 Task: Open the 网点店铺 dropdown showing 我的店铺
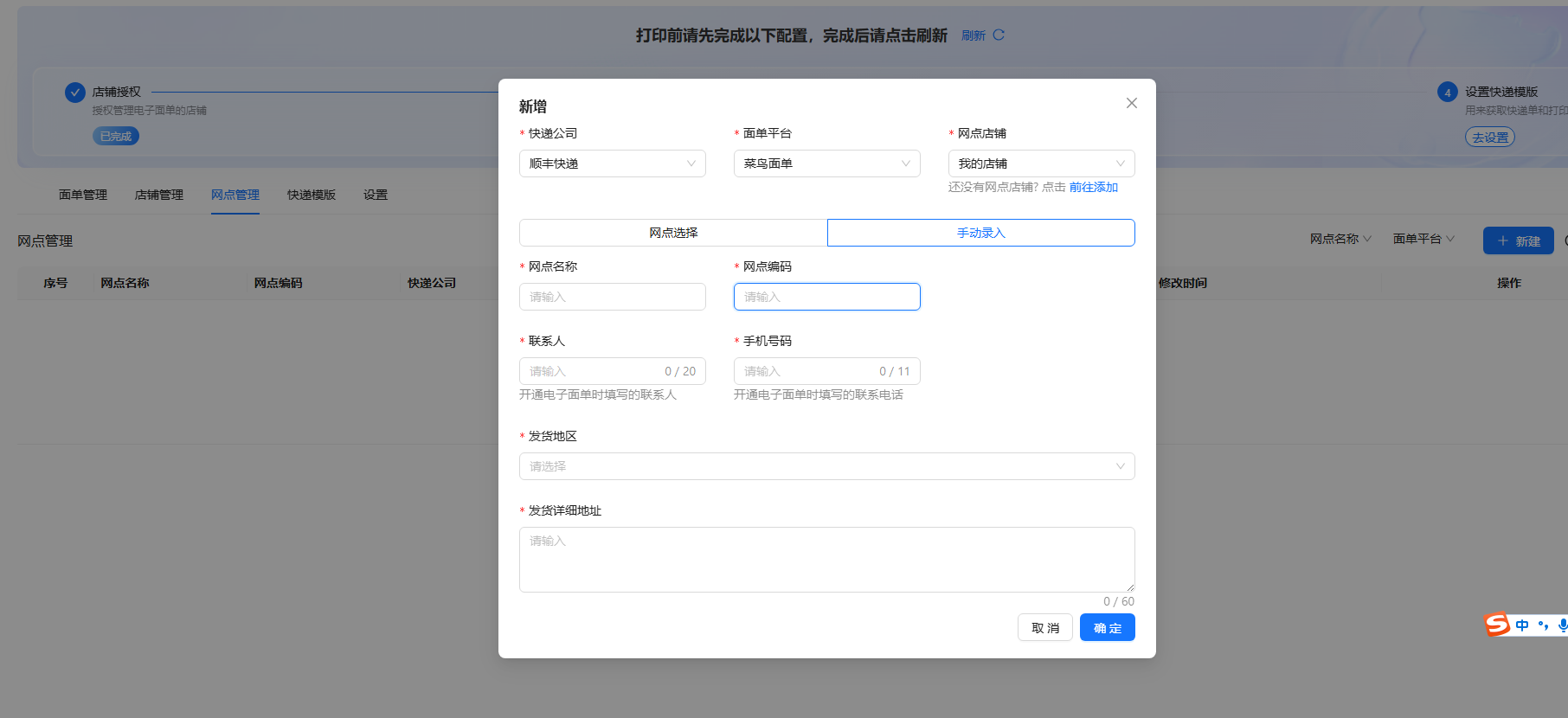tap(1041, 163)
